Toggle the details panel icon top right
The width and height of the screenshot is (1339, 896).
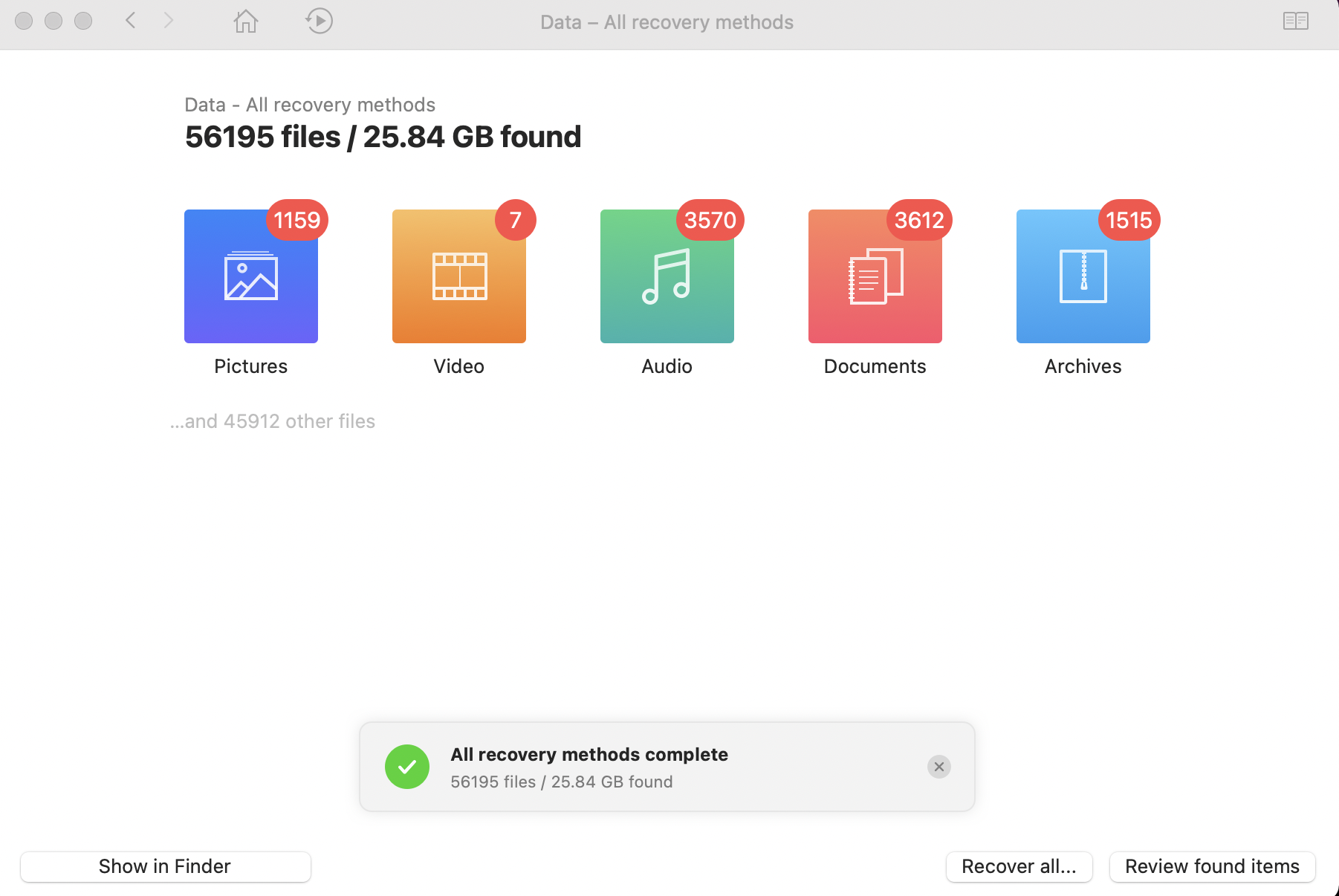click(x=1296, y=22)
